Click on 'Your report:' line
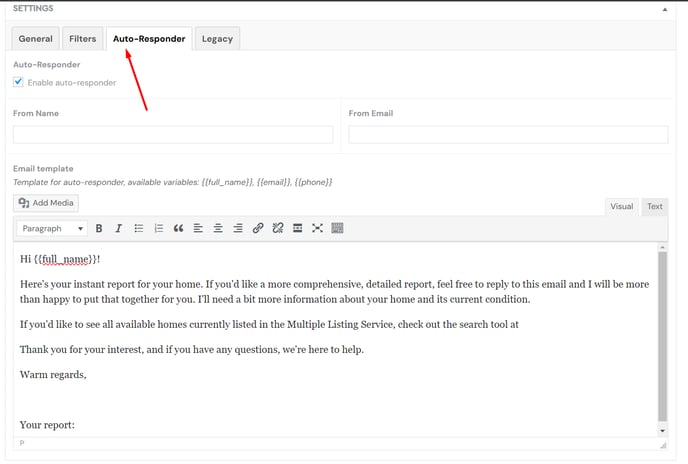688x464 pixels. click(47, 425)
